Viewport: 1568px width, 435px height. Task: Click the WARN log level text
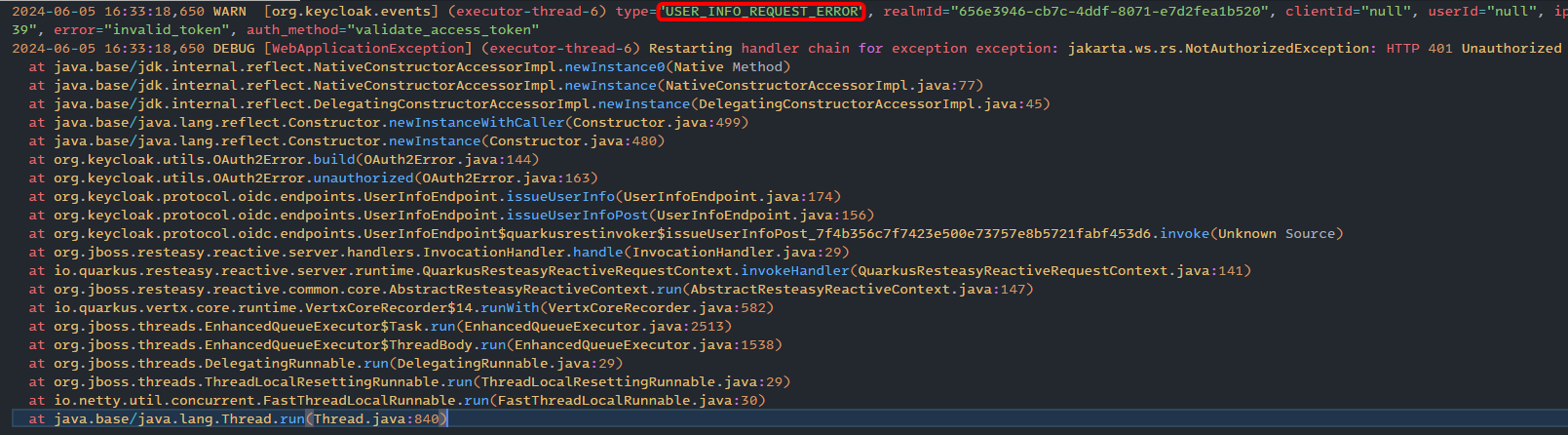230,12
